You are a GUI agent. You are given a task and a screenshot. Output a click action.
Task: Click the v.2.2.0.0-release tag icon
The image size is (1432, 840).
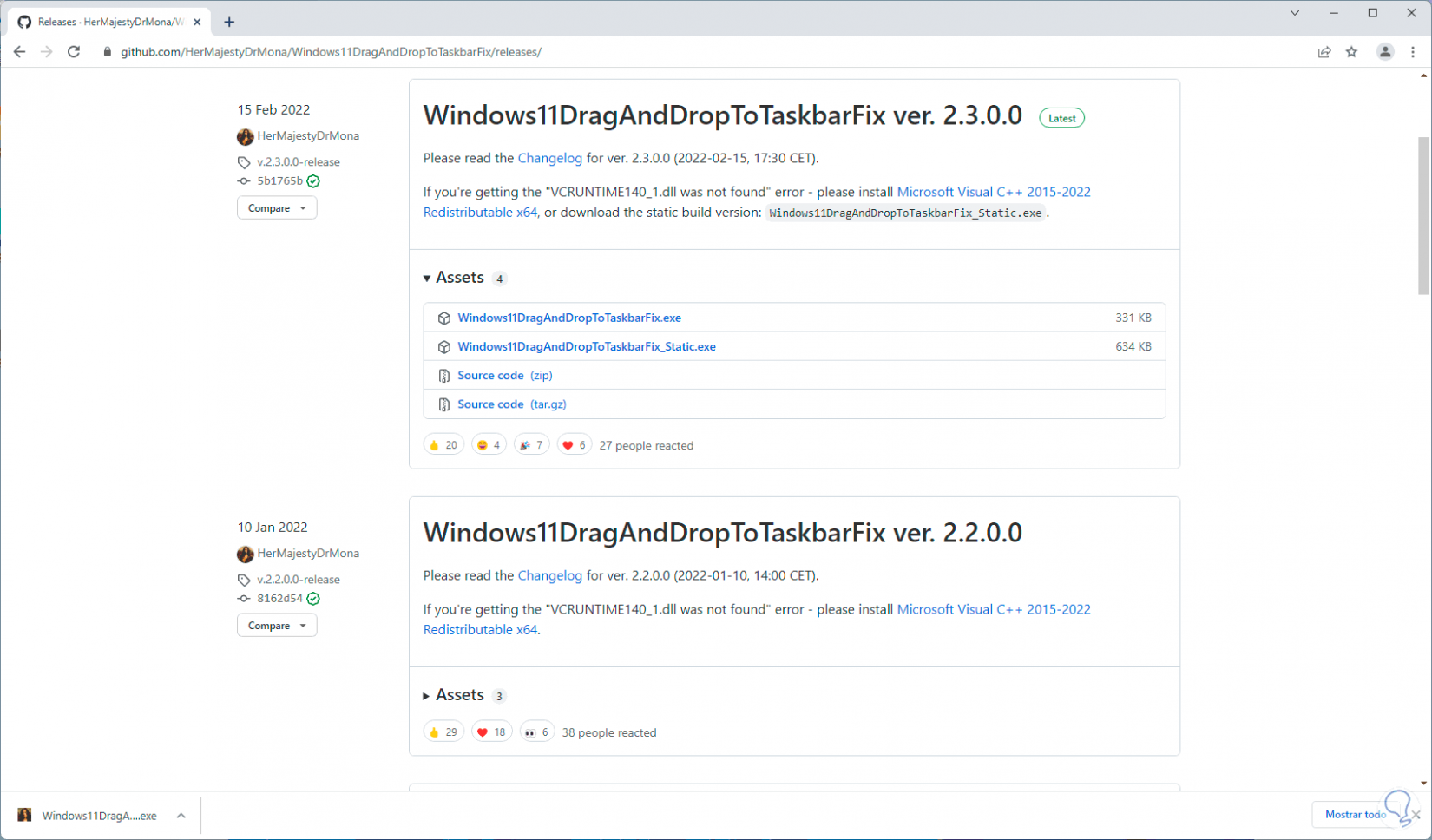[244, 580]
